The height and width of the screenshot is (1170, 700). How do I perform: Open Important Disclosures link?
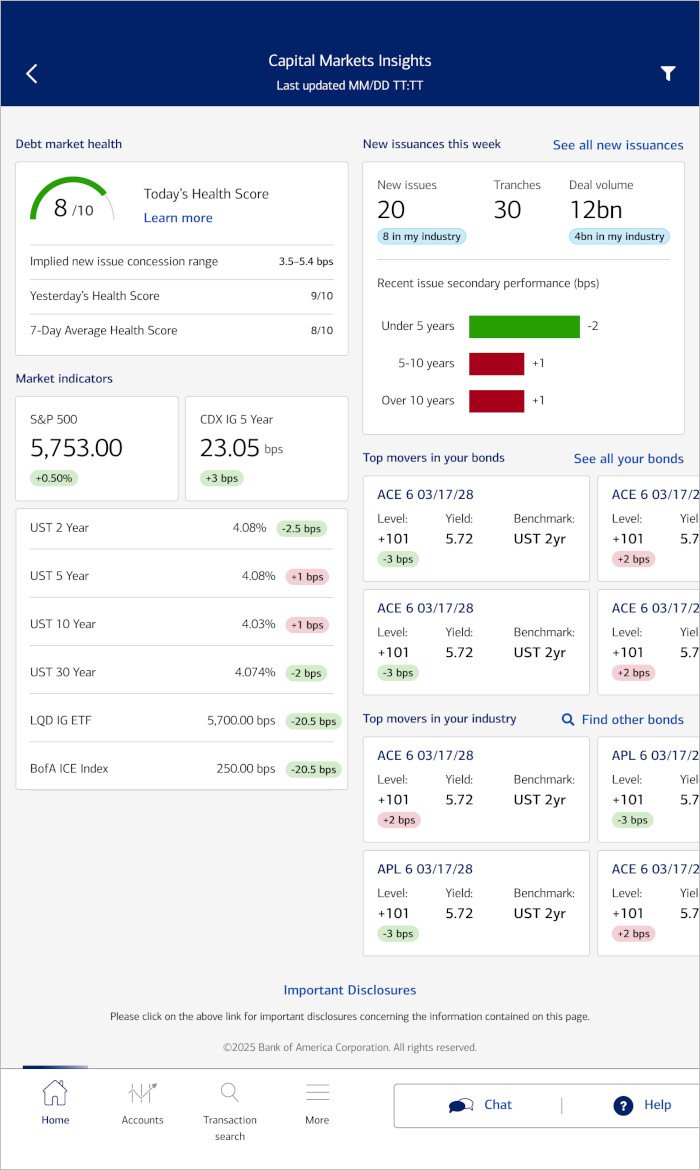click(x=350, y=990)
